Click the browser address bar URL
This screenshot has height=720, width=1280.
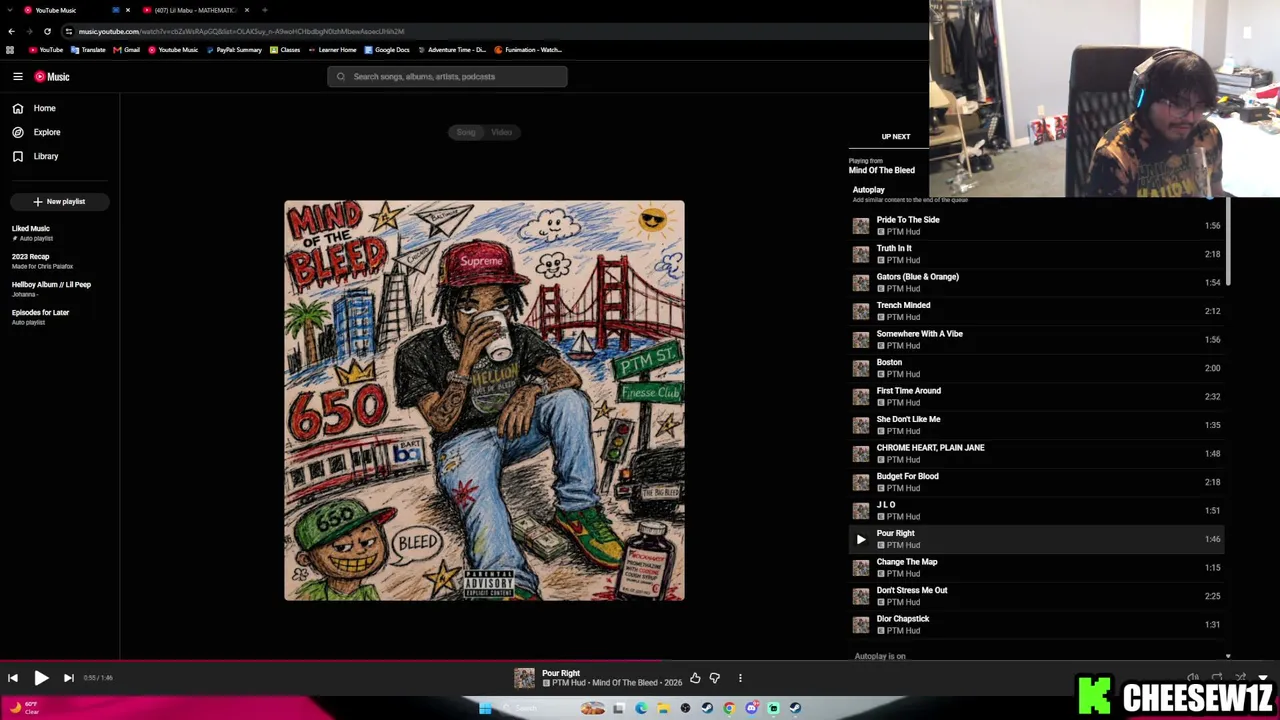(241, 31)
